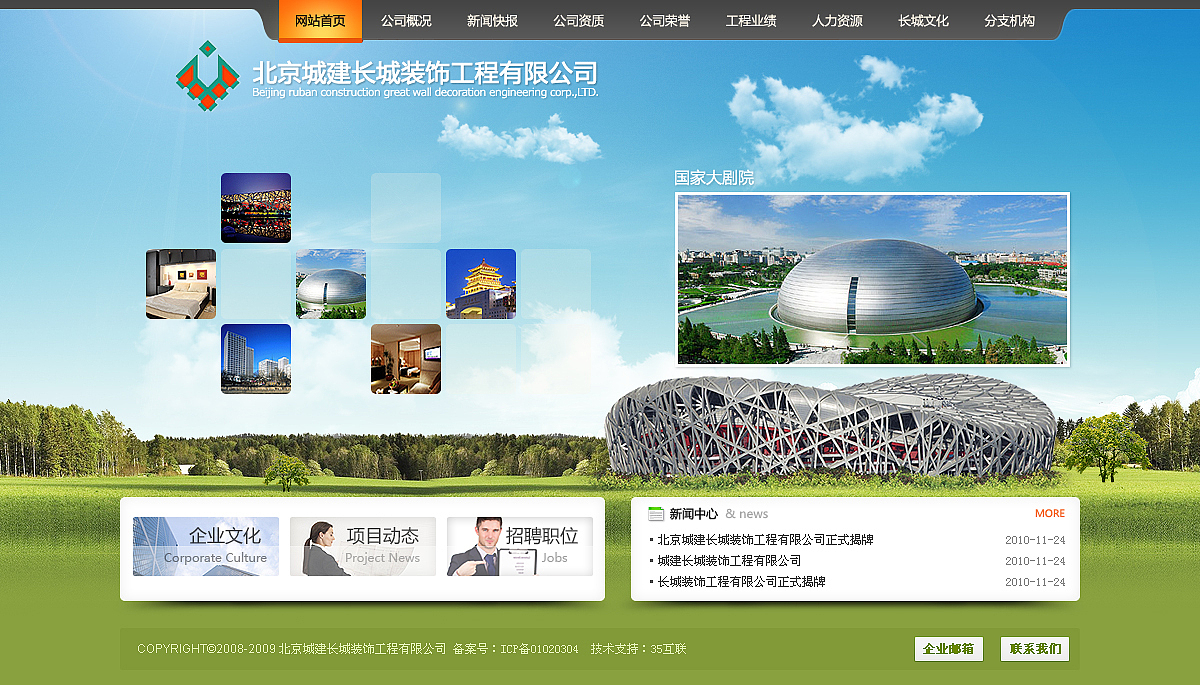Viewport: 1200px width, 685px height.
Task: Select 长城文化 in top navigation
Action: coord(923,21)
